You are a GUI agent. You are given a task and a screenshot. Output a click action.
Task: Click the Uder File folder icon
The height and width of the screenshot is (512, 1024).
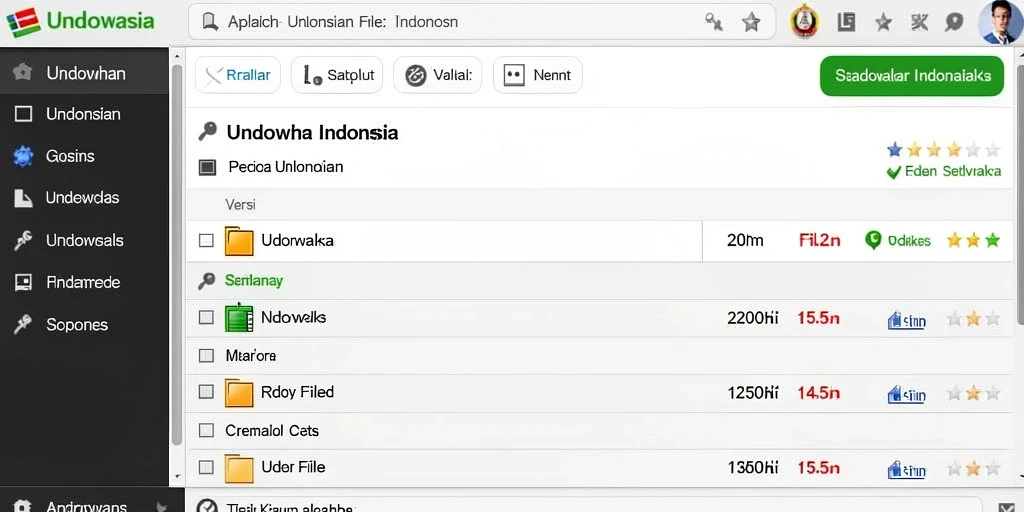click(x=238, y=468)
